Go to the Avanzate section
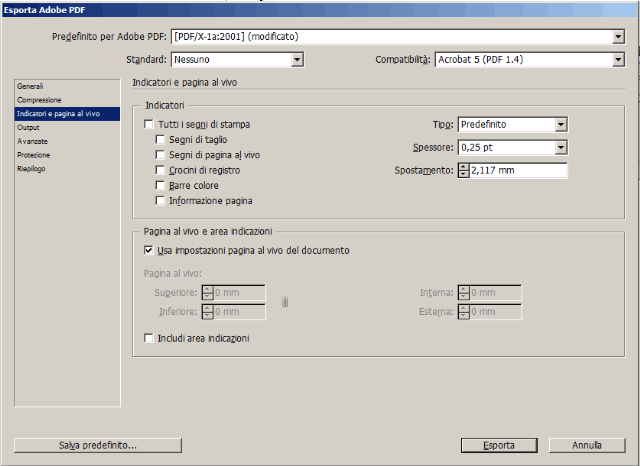Screen dimensions: 640x466 [x=67, y=141]
